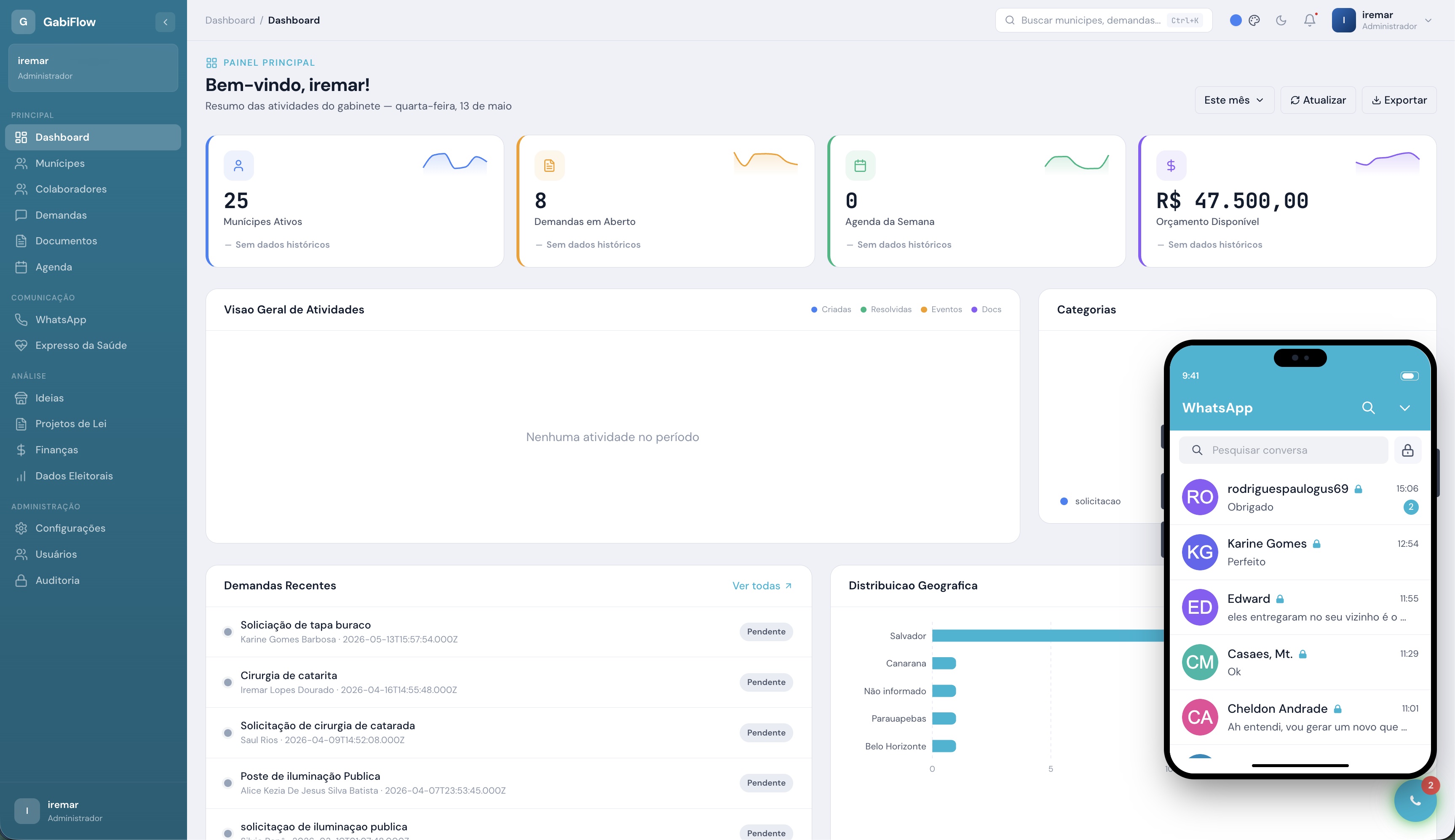Viewport: 1455px width, 840px height.
Task: Click Pendente badge for Poste de iluminação Publica
Action: (x=765, y=783)
